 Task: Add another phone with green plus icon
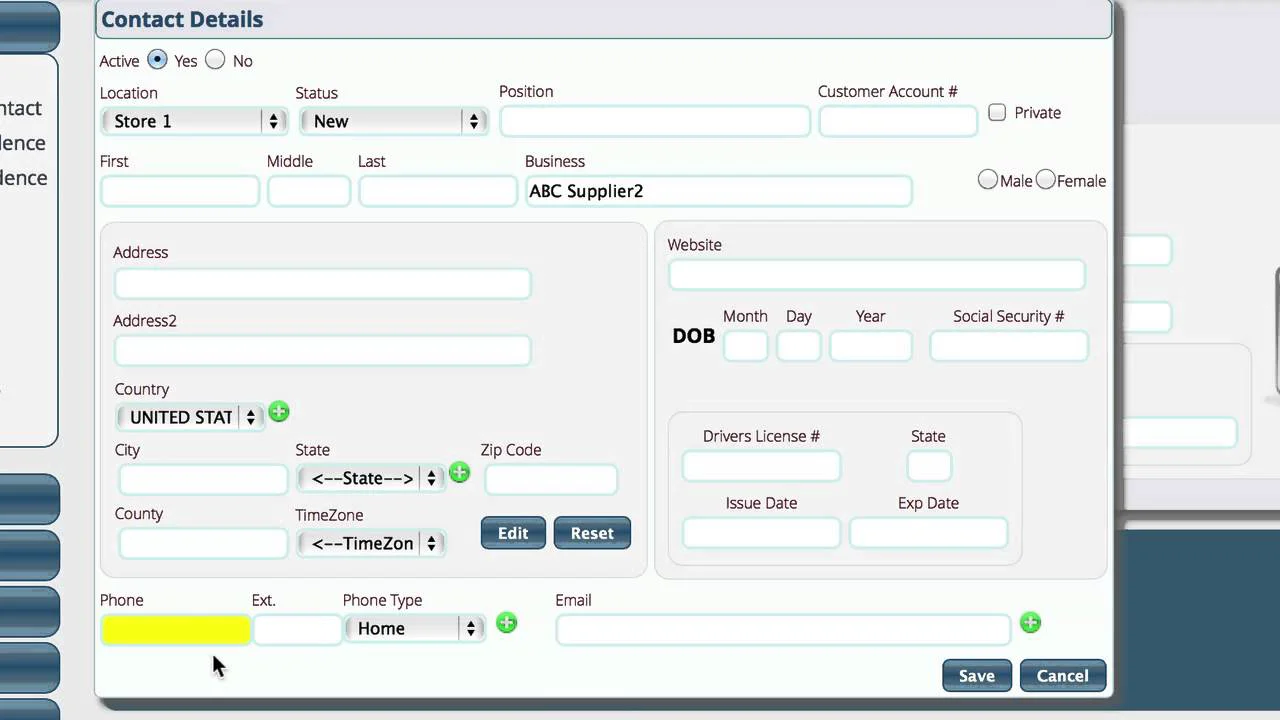point(507,623)
